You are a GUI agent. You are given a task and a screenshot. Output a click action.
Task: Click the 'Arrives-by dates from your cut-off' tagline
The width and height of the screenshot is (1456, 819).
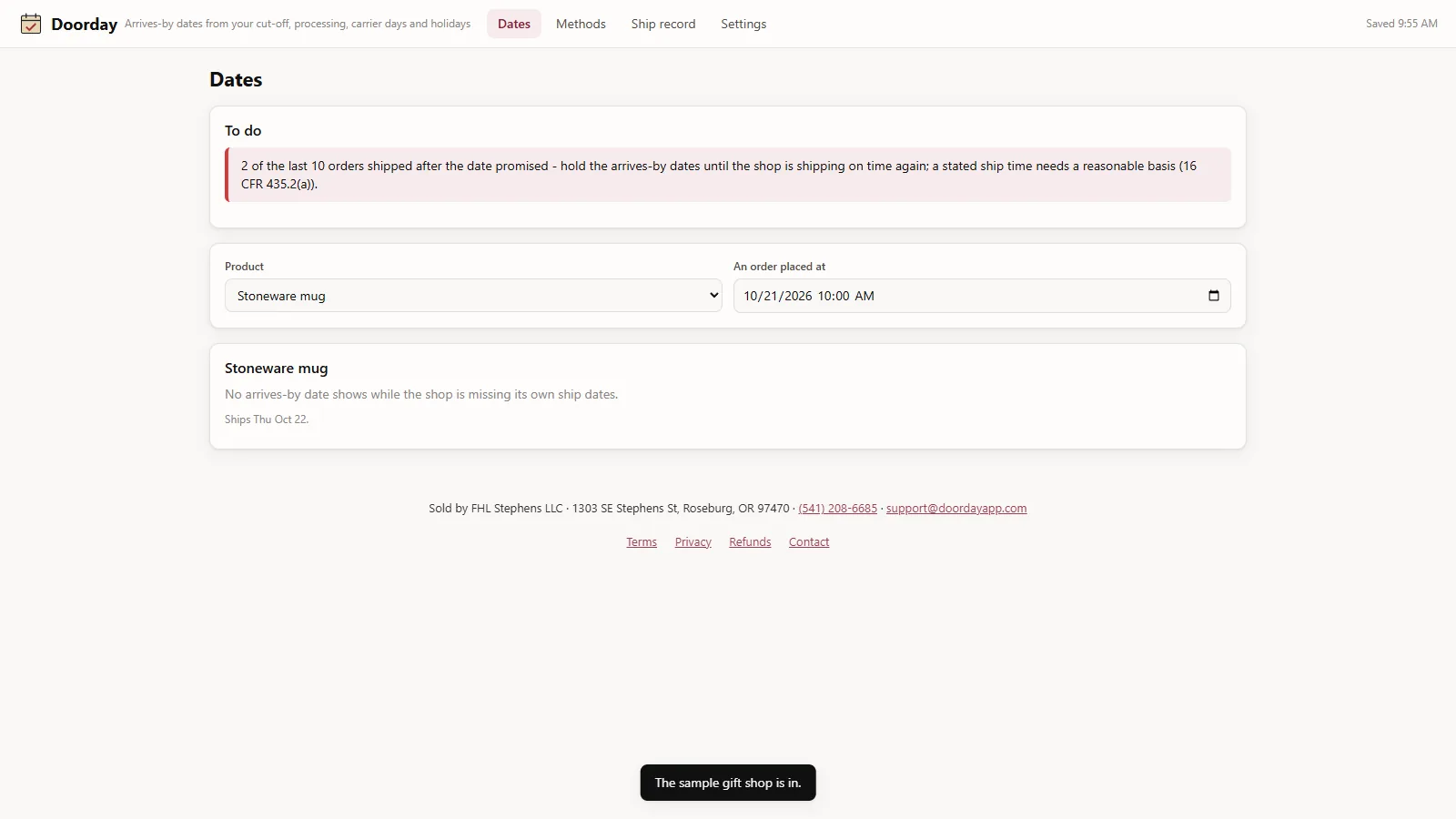(298, 24)
